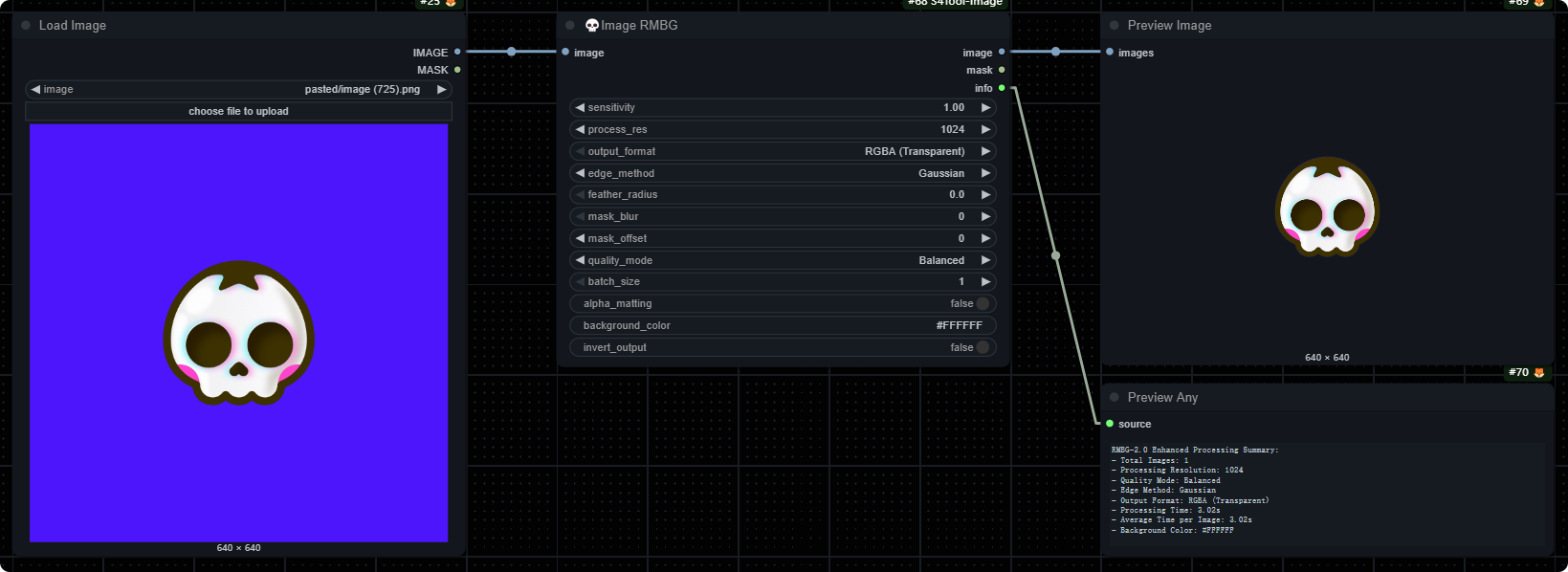Click the Image RMBG node title
Viewport: 1568px width, 572px height.
639,26
